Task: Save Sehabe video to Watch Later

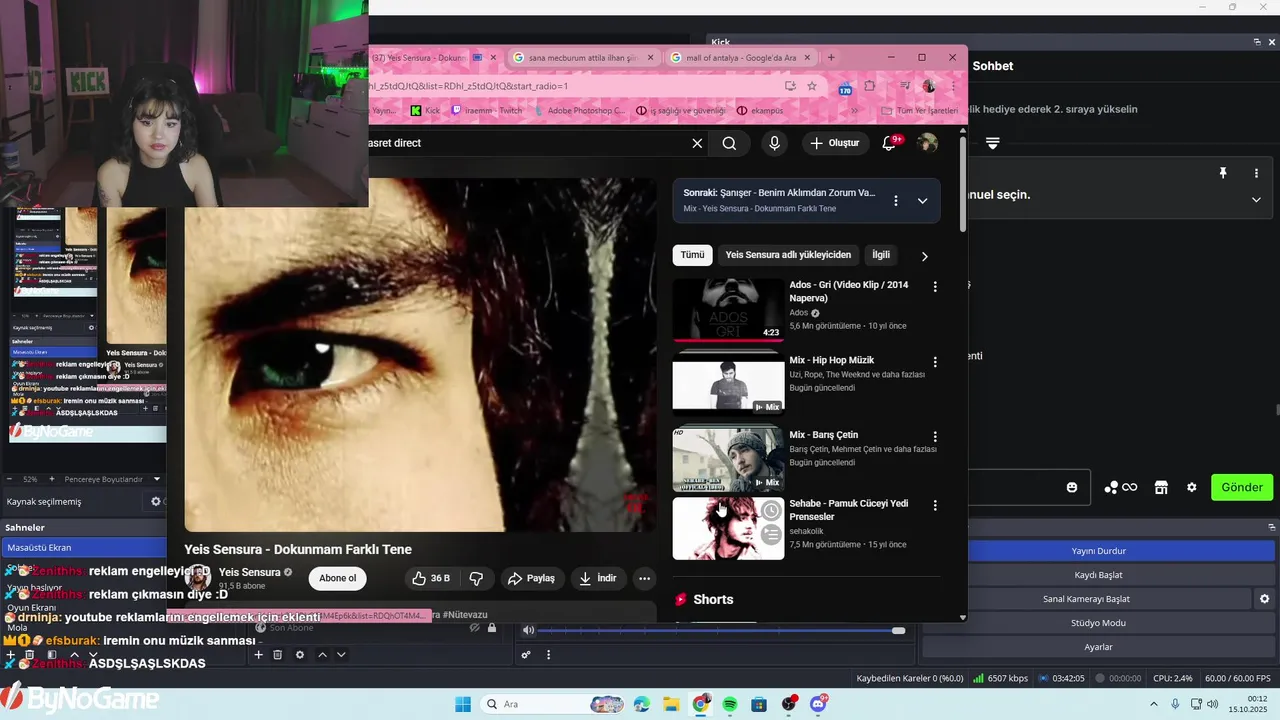Action: tap(771, 511)
